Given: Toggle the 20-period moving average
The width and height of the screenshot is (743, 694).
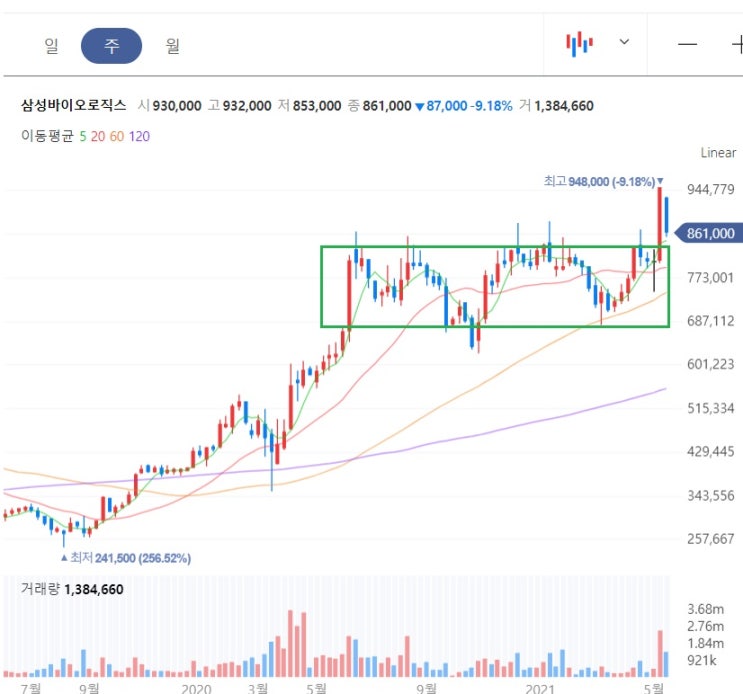Looking at the screenshot, I should coord(97,136).
